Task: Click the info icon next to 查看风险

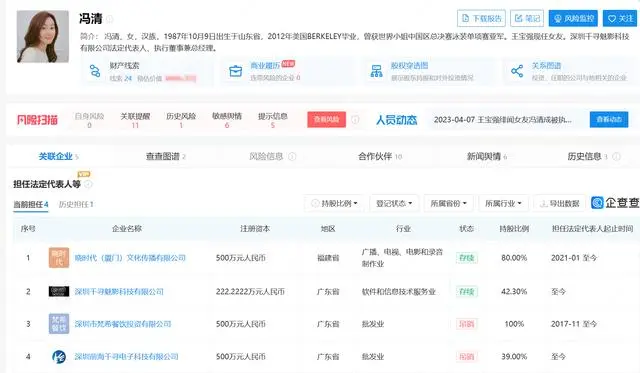Action: click(356, 120)
